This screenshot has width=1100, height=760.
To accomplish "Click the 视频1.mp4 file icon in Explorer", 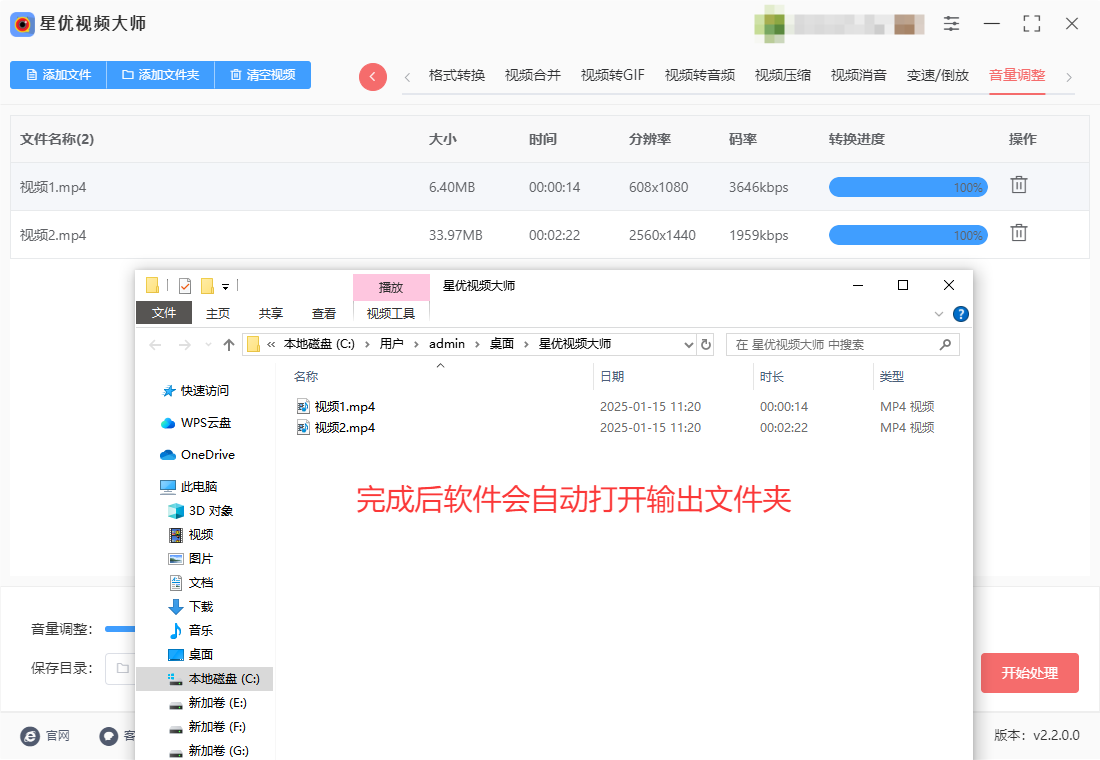I will pyautogui.click(x=303, y=406).
